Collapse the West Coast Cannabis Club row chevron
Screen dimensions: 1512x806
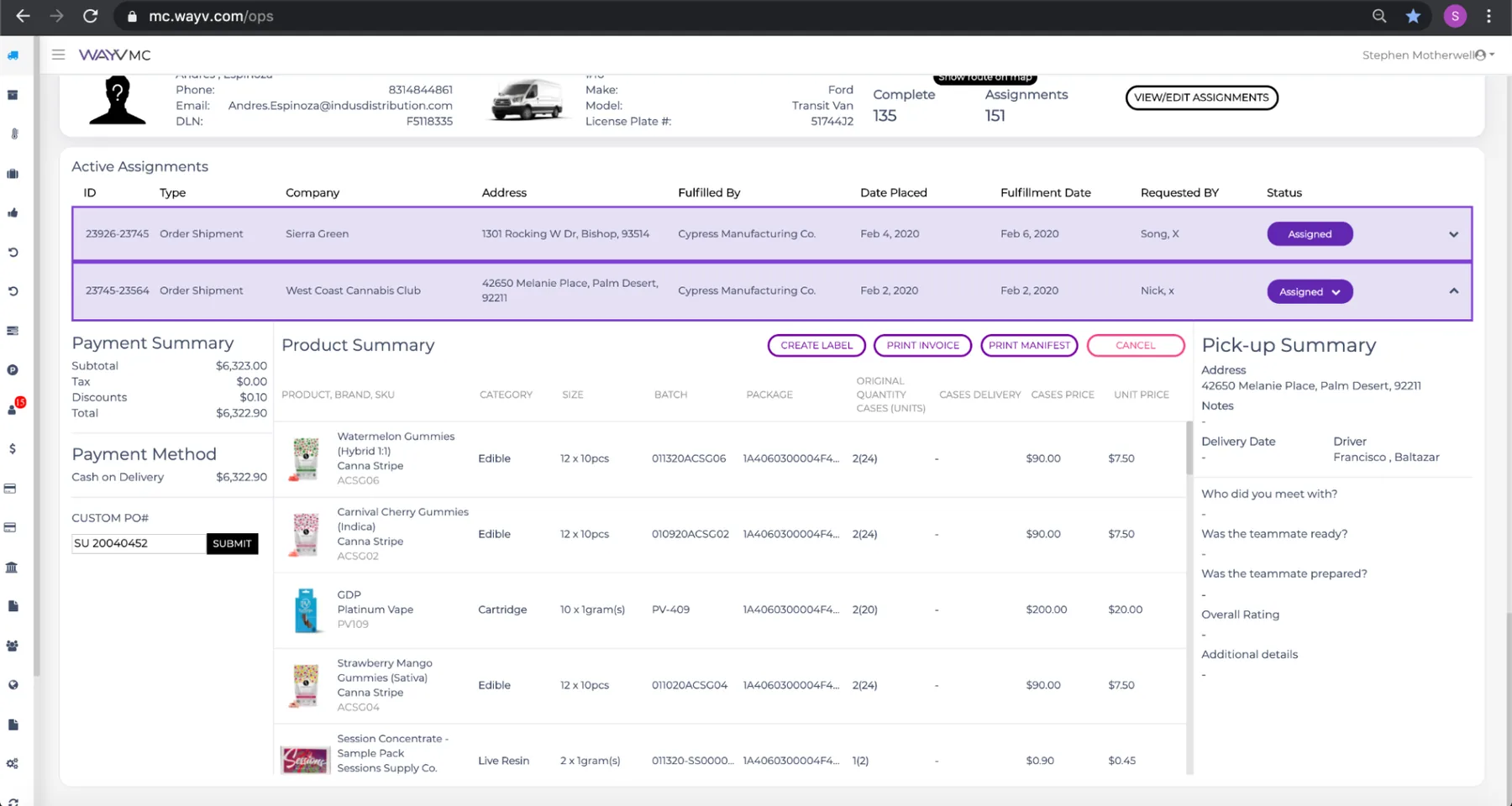coord(1454,290)
